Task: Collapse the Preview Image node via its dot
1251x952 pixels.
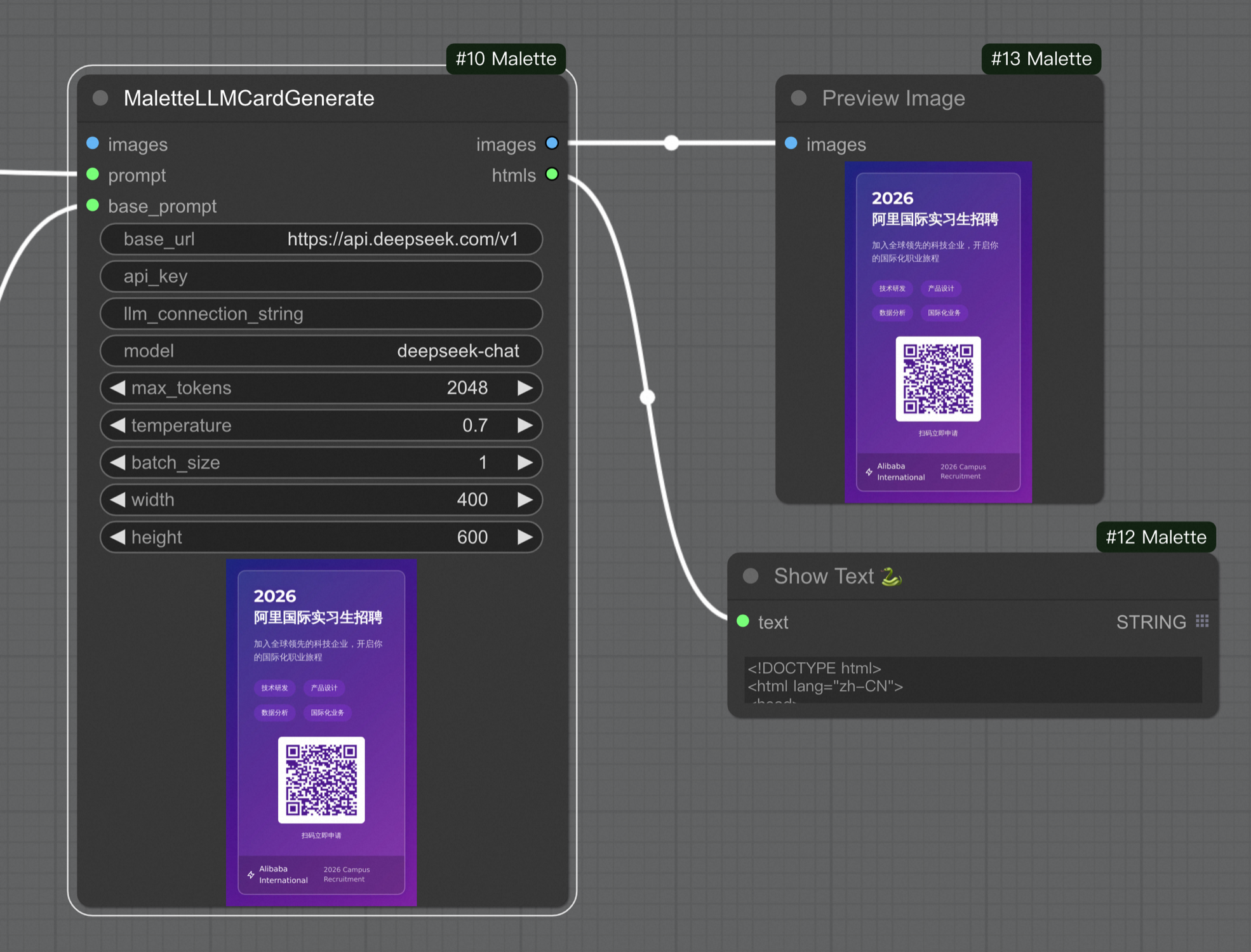Action: pos(799,98)
